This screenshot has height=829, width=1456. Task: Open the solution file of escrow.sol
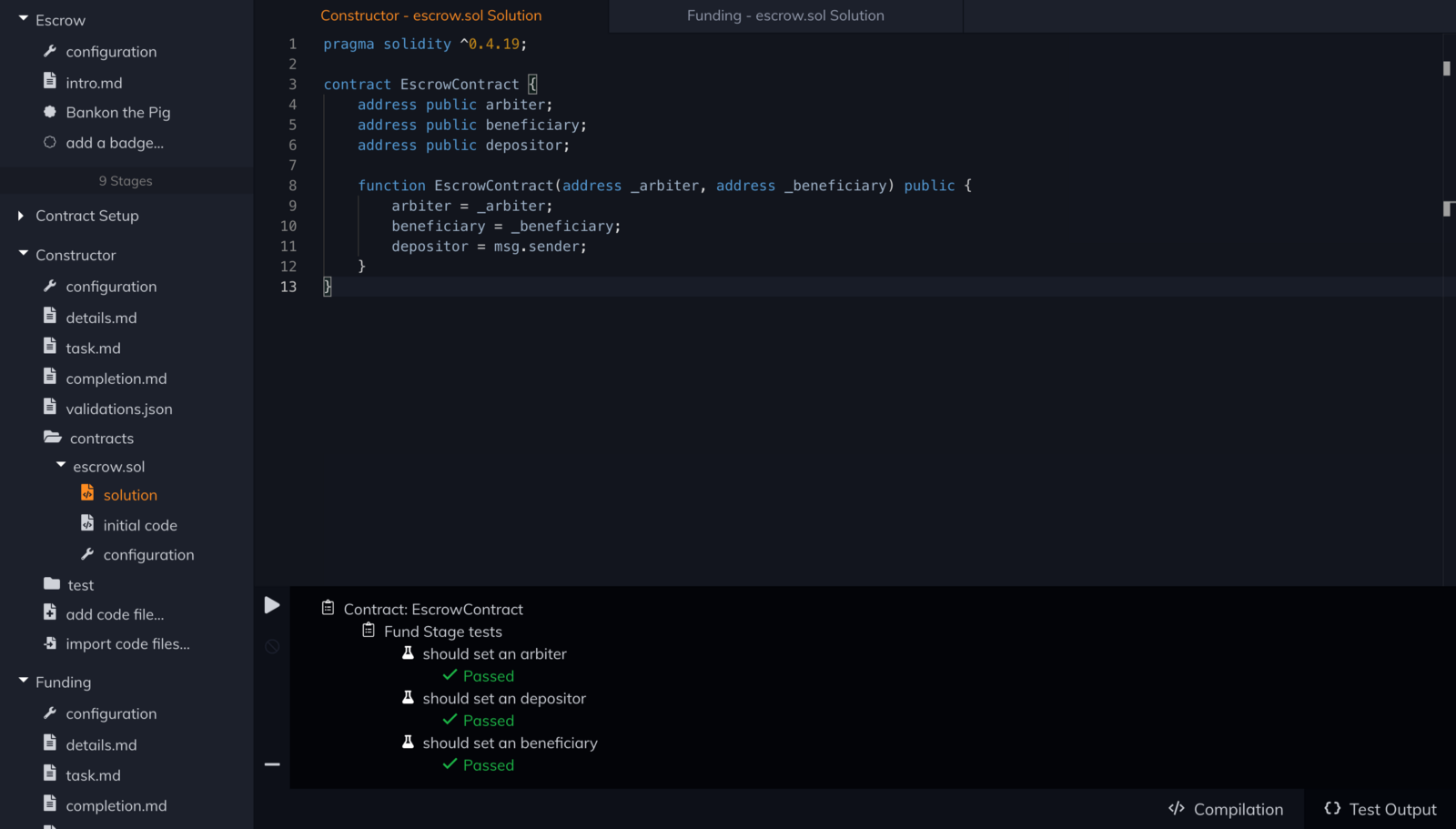coord(87,493)
